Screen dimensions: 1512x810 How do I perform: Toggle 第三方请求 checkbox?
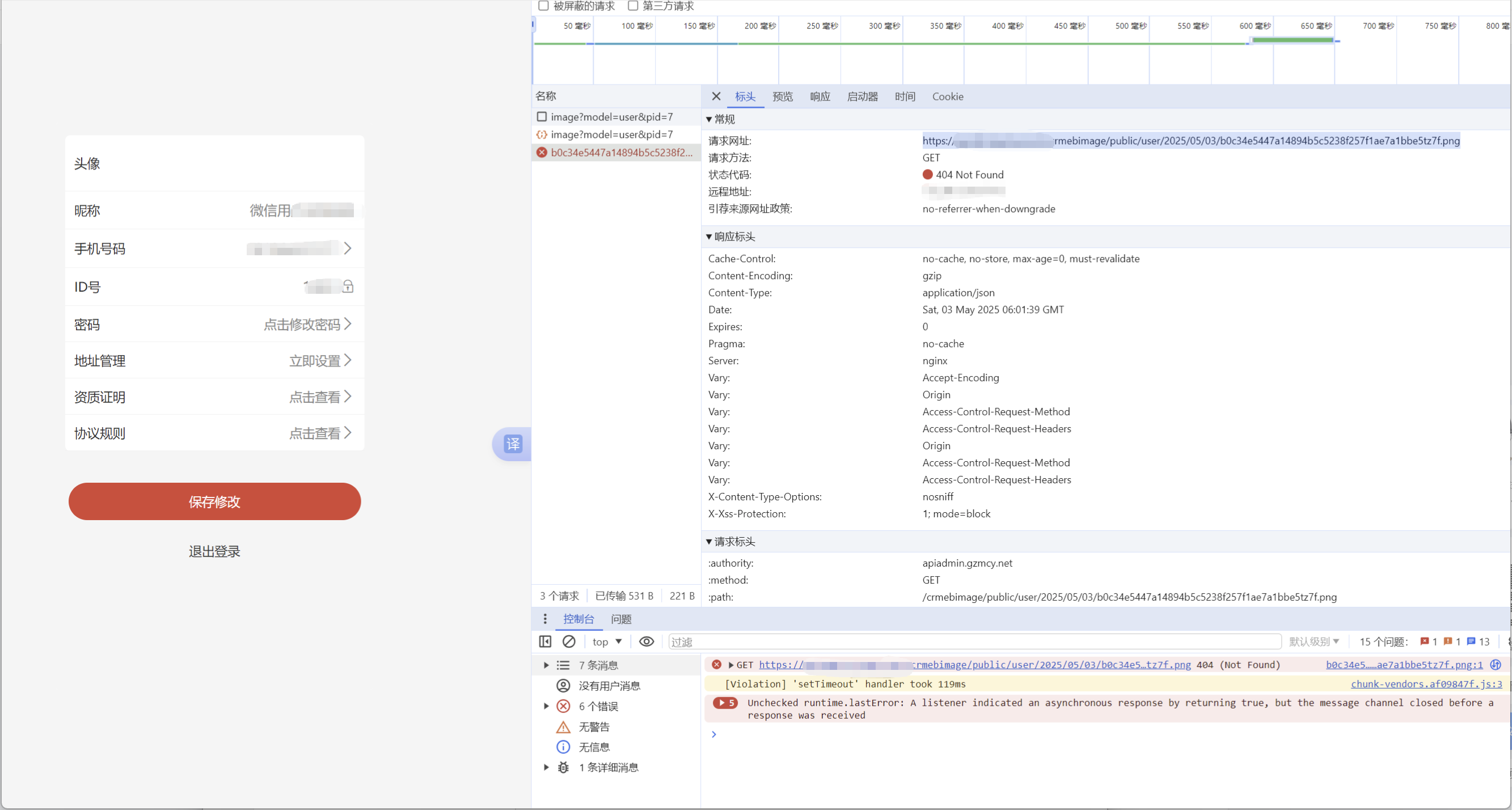tap(633, 6)
